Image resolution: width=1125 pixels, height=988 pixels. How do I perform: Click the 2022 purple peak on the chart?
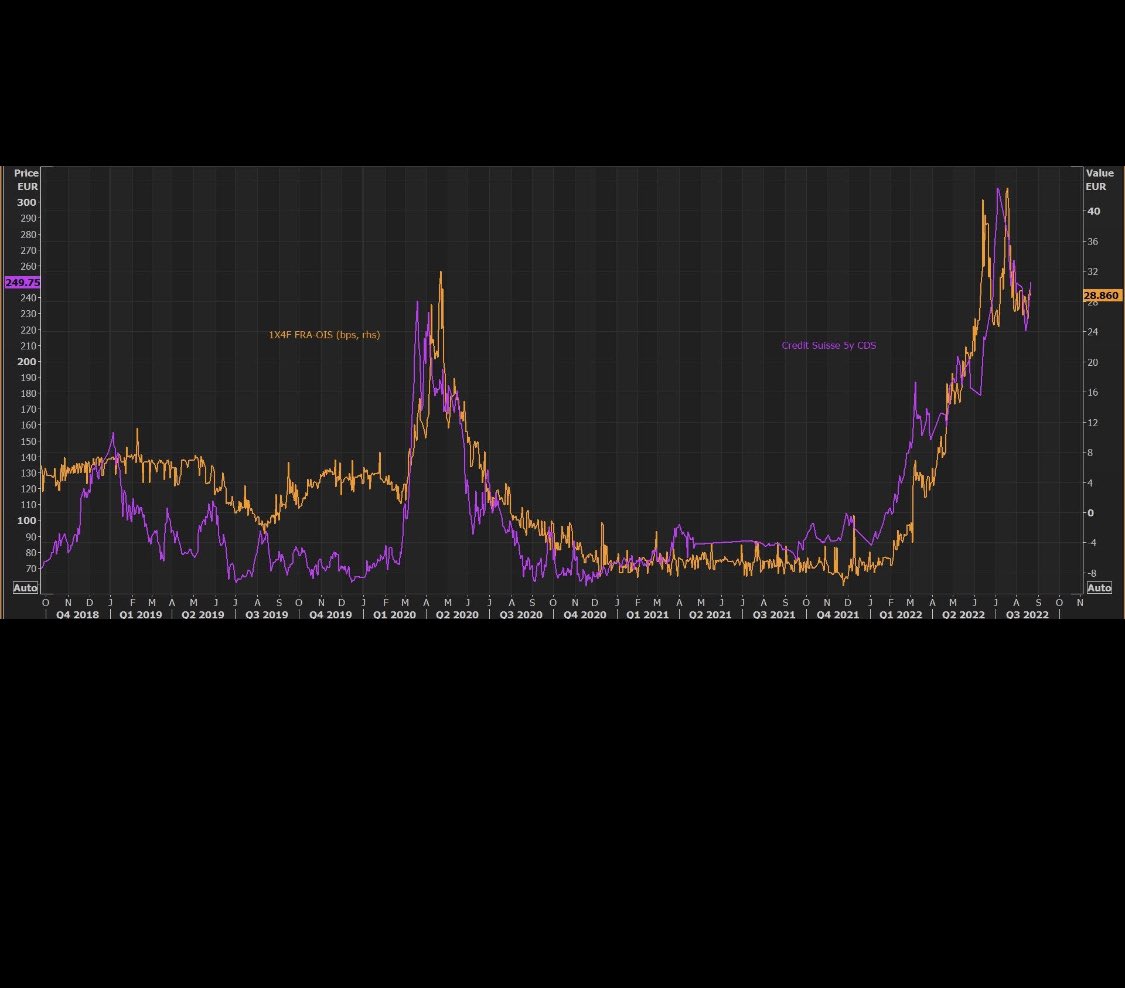click(998, 188)
